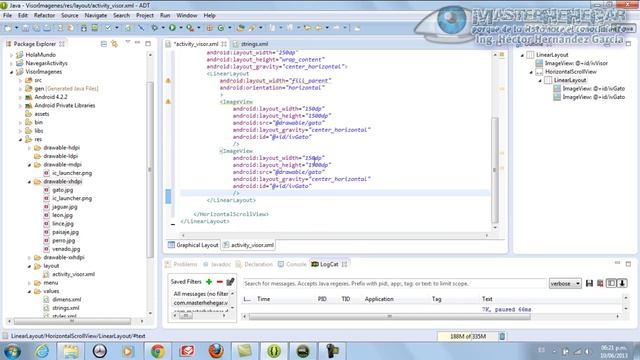Click the heap status 188M of 335M

[468, 336]
